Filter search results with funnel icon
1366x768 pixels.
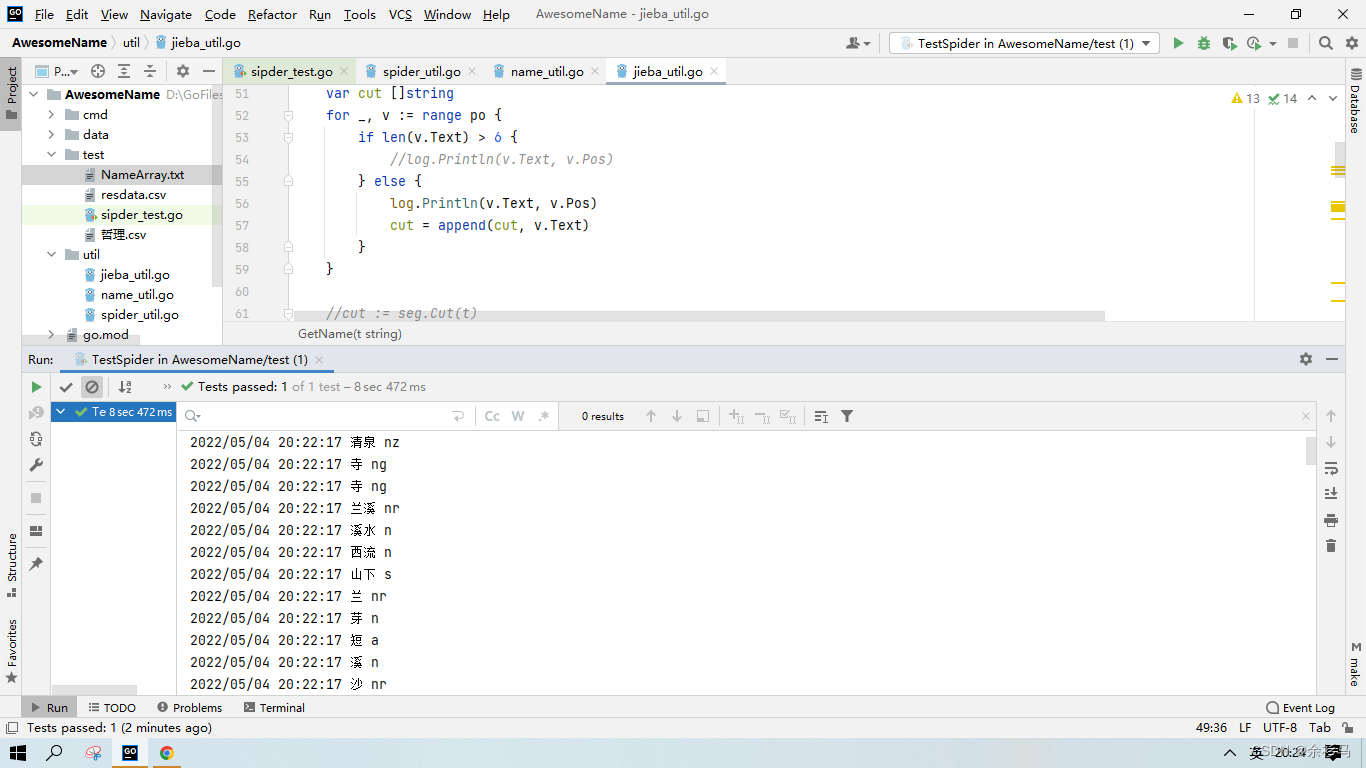(847, 416)
